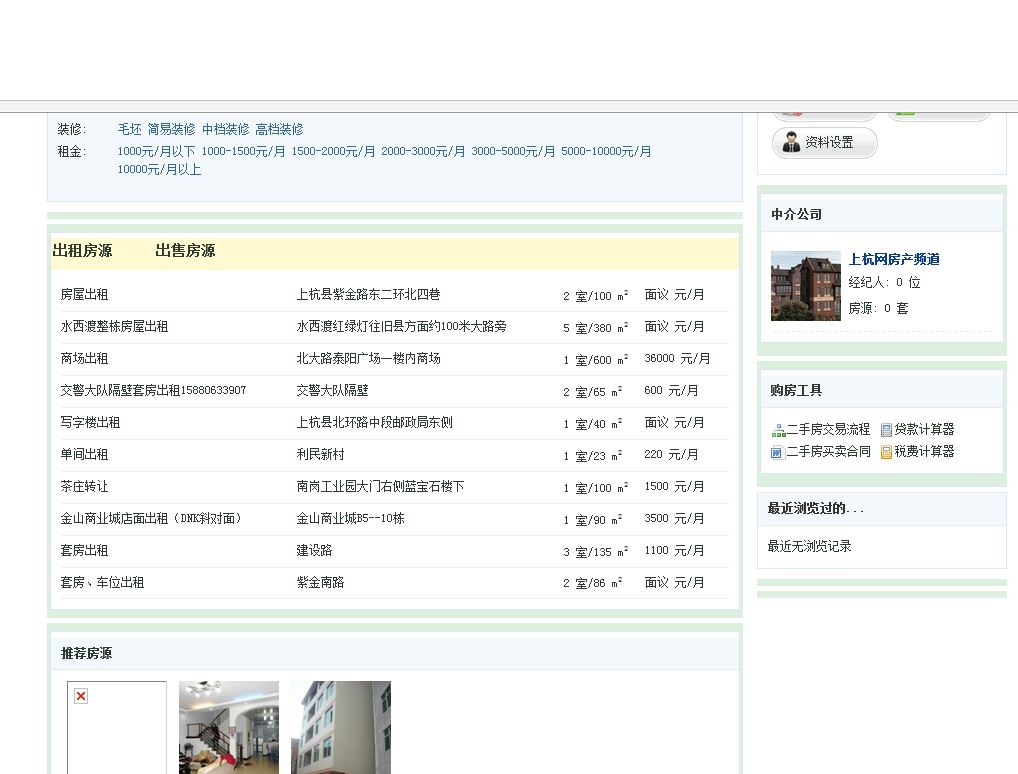Click the 税费计算器 calculator icon

click(x=886, y=452)
